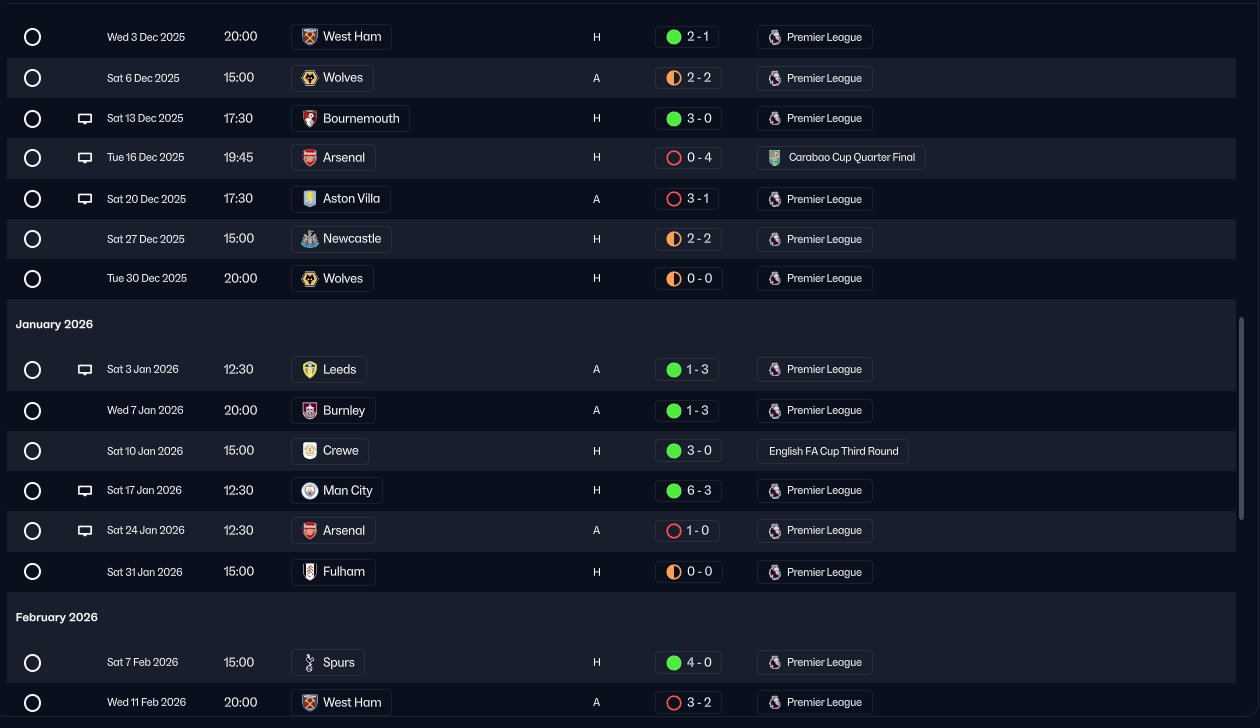The width and height of the screenshot is (1260, 728).
Task: Select the radio circle for the Crewe fixture
Action: [x=32, y=451]
